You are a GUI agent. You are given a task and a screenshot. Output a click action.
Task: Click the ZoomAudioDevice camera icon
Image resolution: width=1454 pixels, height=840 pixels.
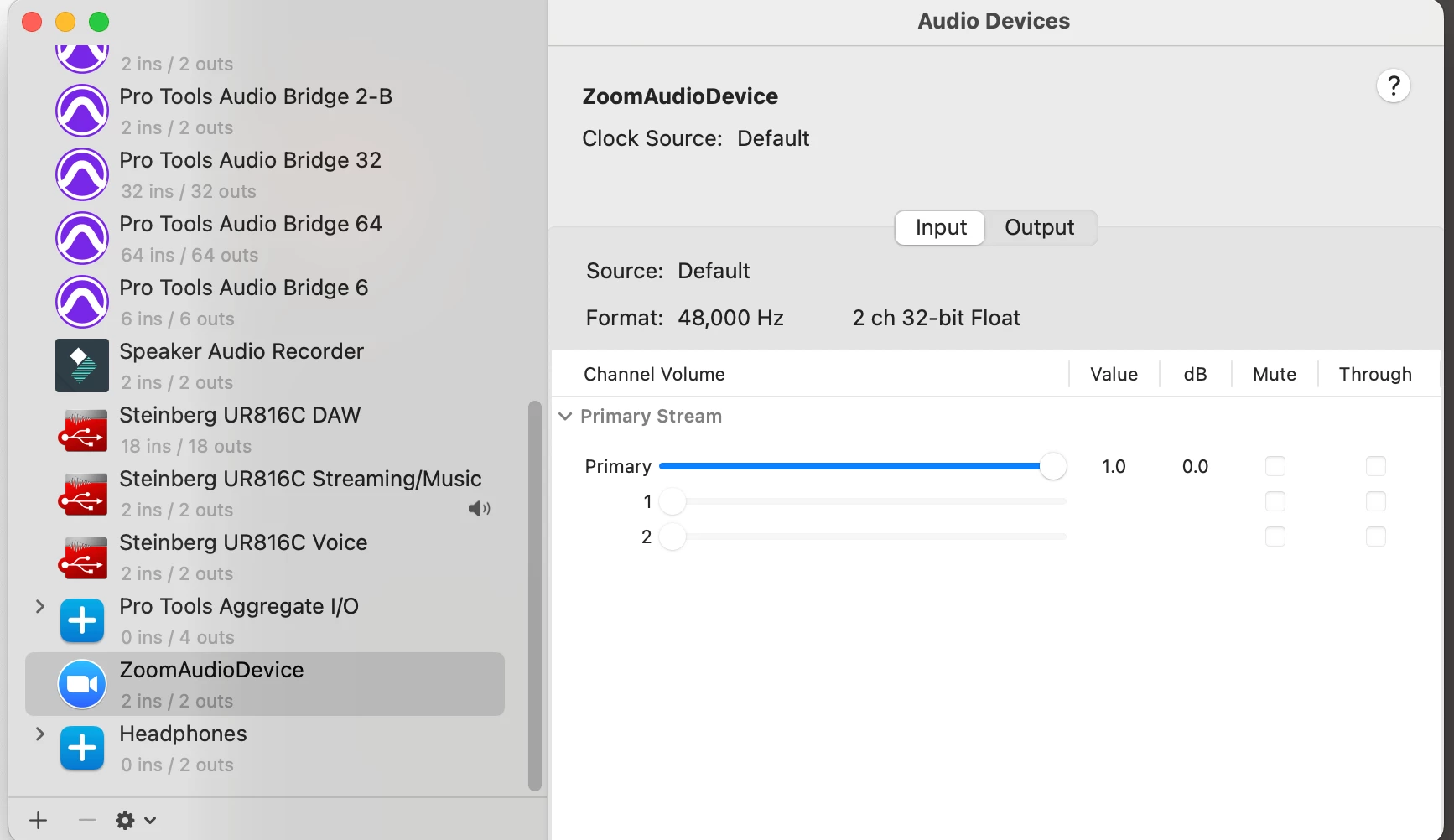pos(82,684)
